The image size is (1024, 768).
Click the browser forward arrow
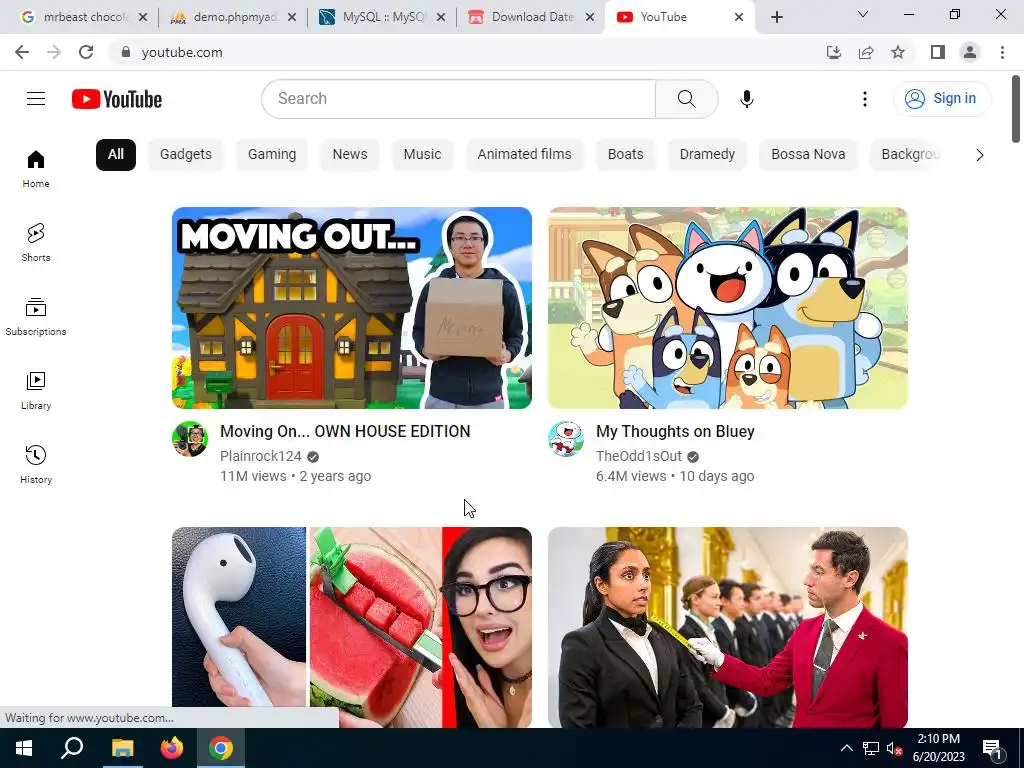click(x=54, y=52)
